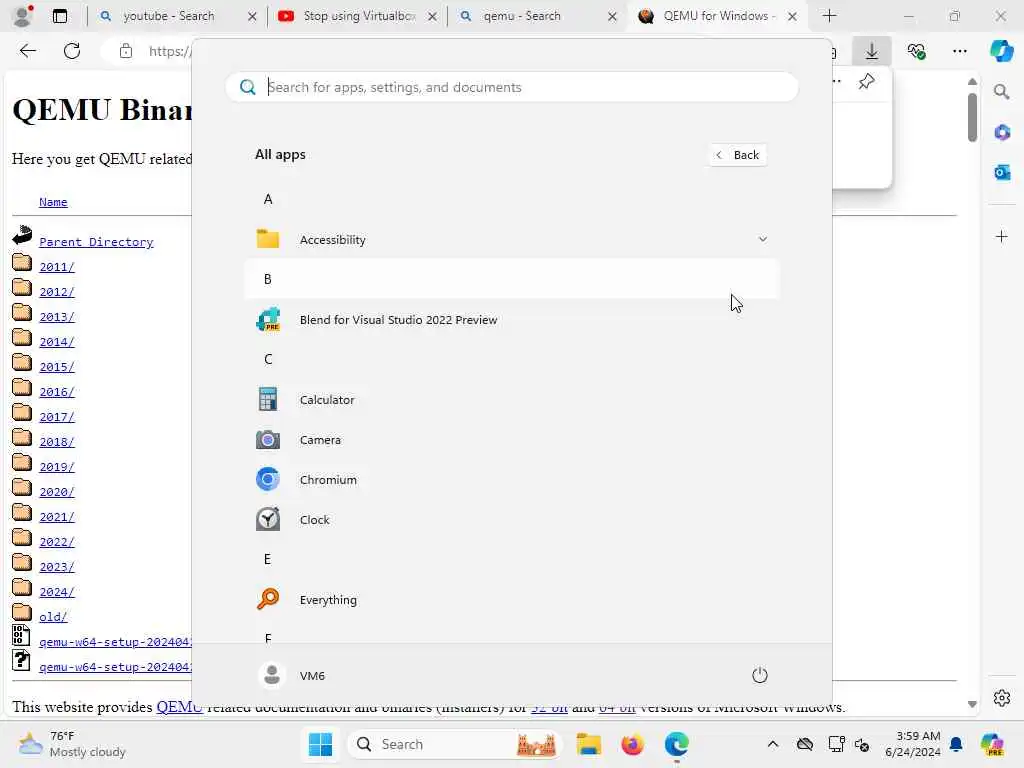Close the youtube - Search tab
This screenshot has height=768, width=1024.
(252, 16)
